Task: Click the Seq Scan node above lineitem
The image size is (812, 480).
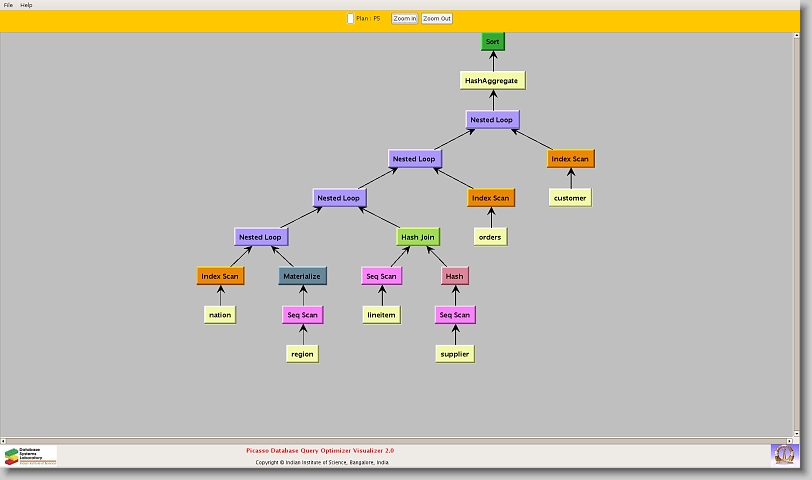Action: click(x=381, y=276)
